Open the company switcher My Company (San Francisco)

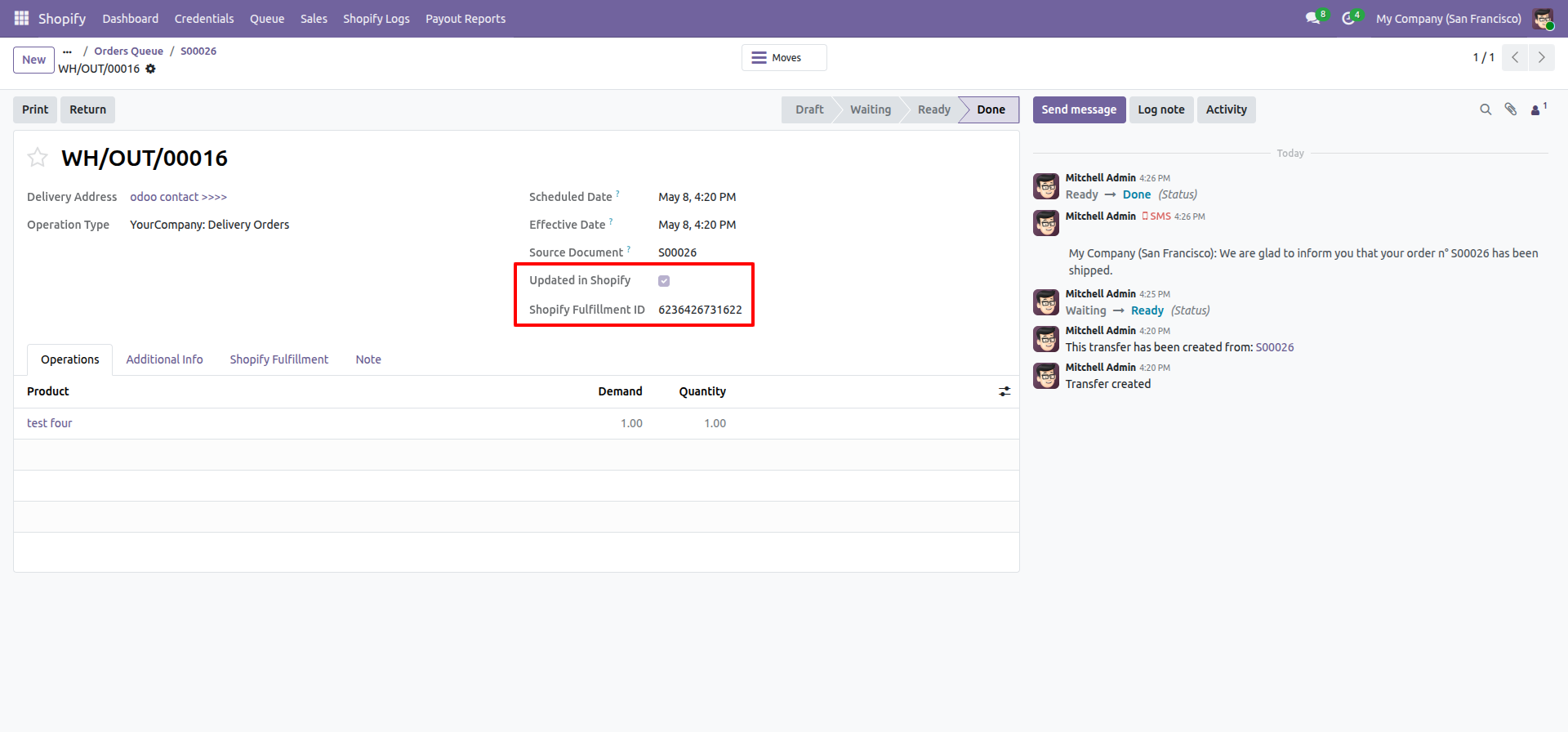(x=1448, y=18)
